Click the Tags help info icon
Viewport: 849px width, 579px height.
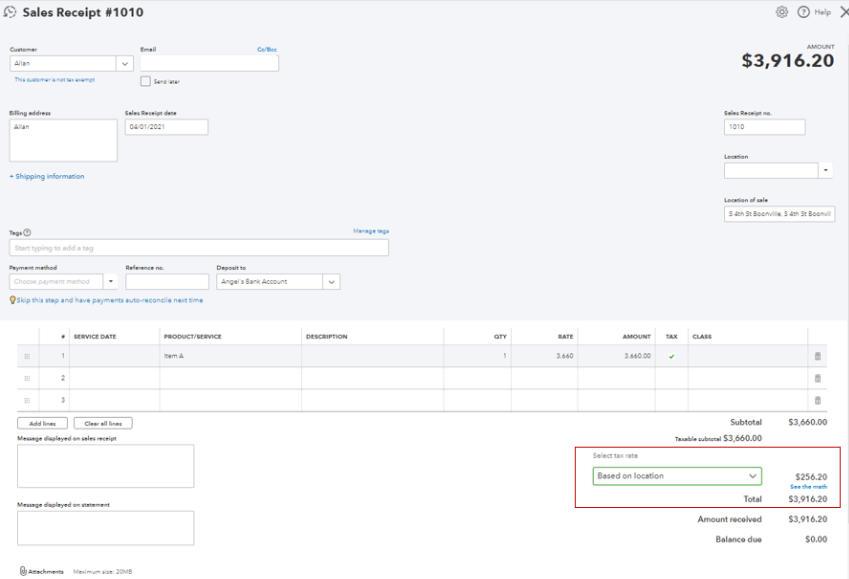(x=27, y=232)
